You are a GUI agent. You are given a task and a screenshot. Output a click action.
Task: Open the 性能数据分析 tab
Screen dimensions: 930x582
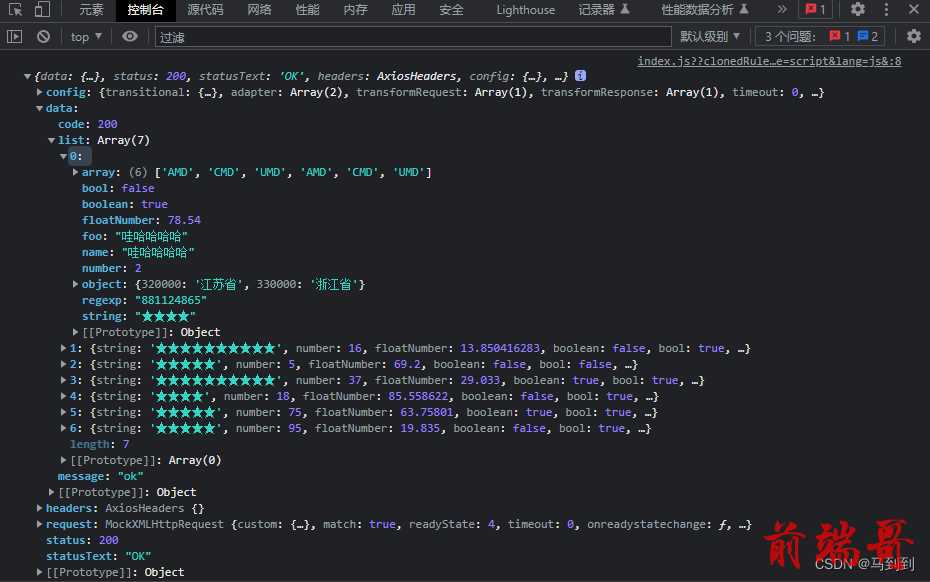coord(705,9)
